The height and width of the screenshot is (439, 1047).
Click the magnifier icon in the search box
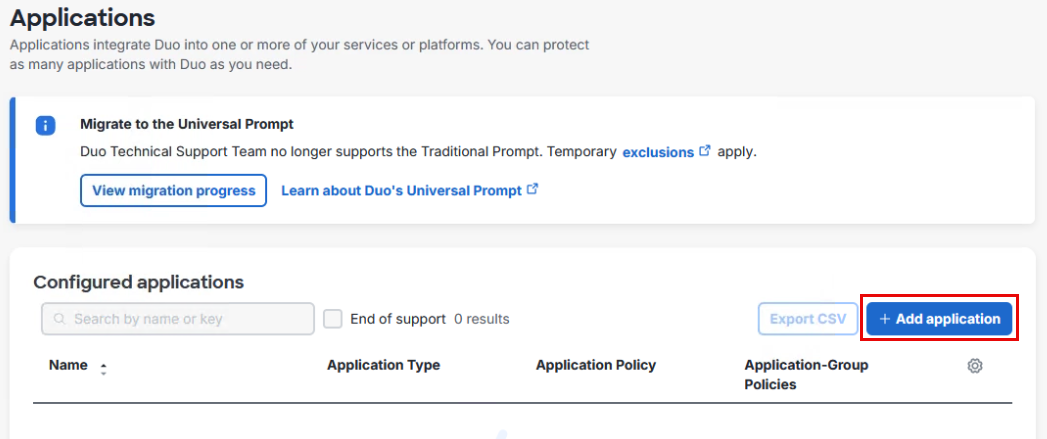pyautogui.click(x=60, y=319)
